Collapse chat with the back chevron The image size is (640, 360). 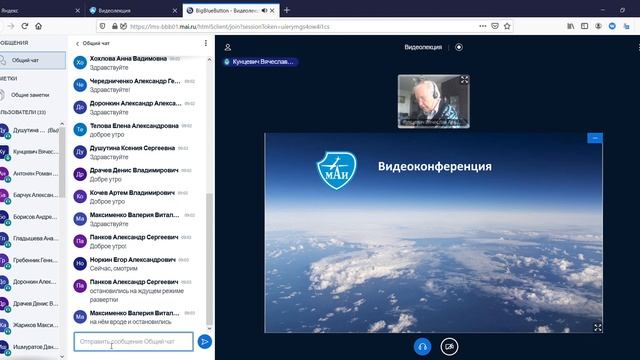(x=78, y=43)
